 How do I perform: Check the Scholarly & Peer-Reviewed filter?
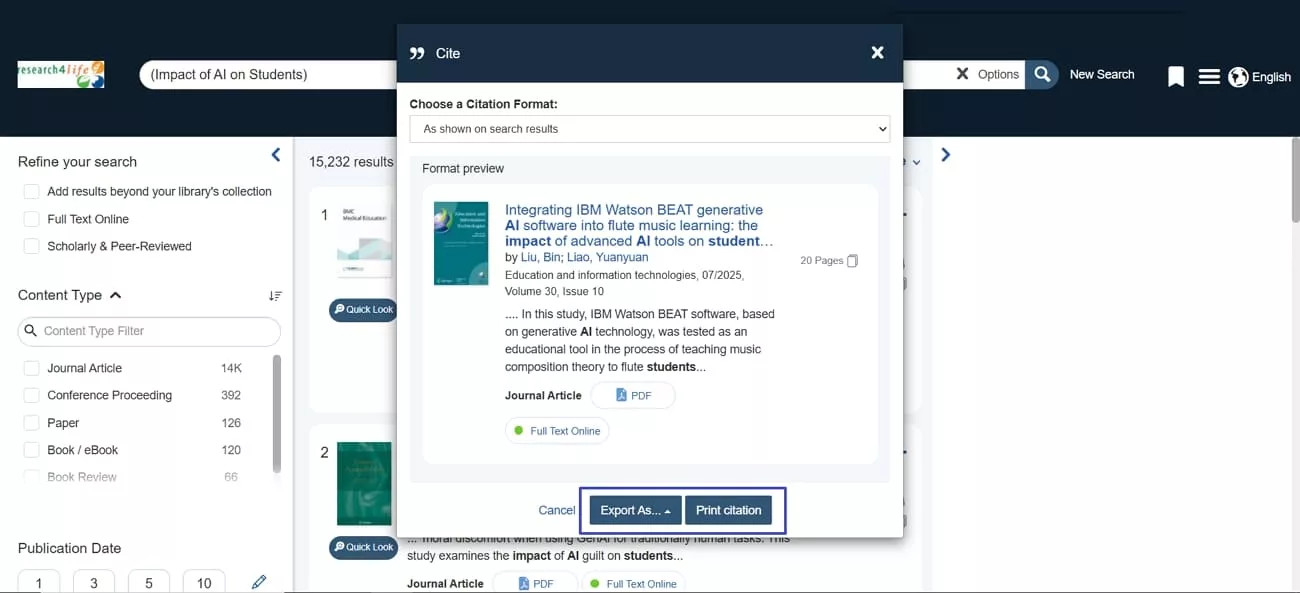tap(32, 246)
